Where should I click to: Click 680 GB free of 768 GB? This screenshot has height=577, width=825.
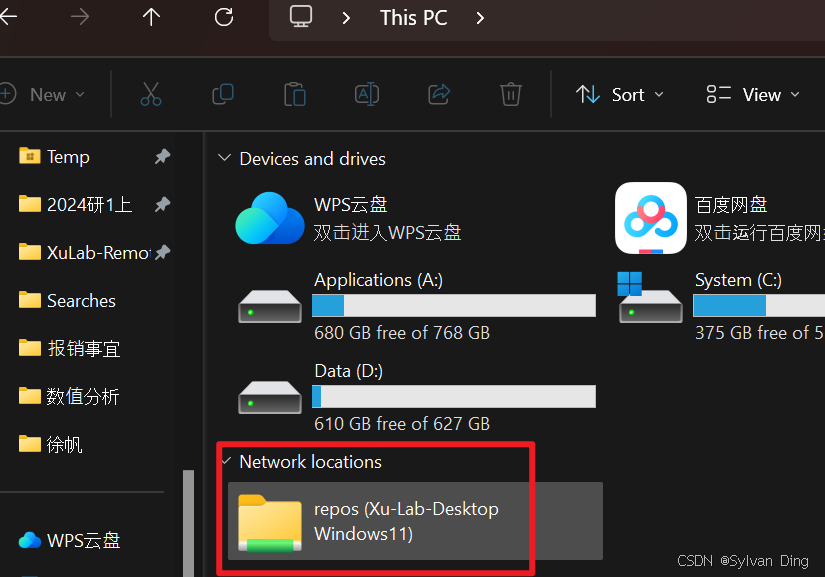pos(402,333)
